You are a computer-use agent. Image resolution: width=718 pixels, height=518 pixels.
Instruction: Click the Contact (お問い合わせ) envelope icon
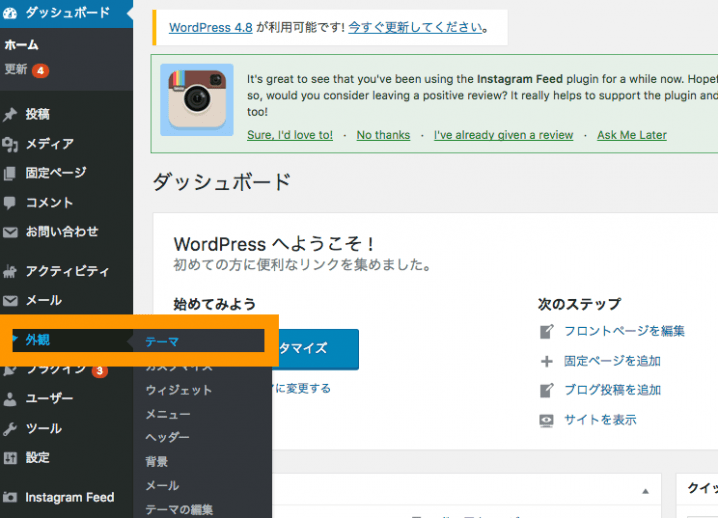11,232
